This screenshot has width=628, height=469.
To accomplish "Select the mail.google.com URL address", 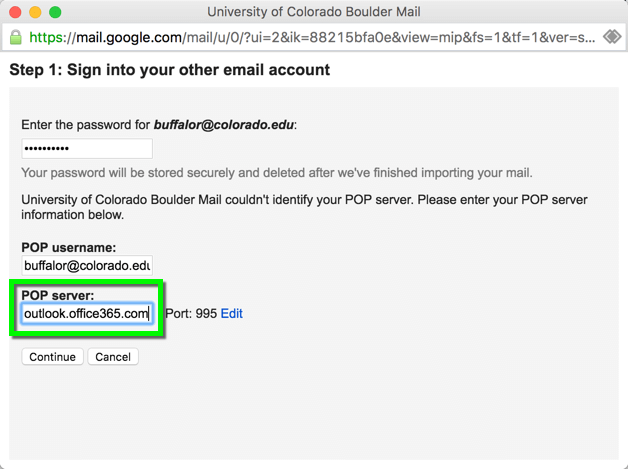I will pyautogui.click(x=312, y=37).
